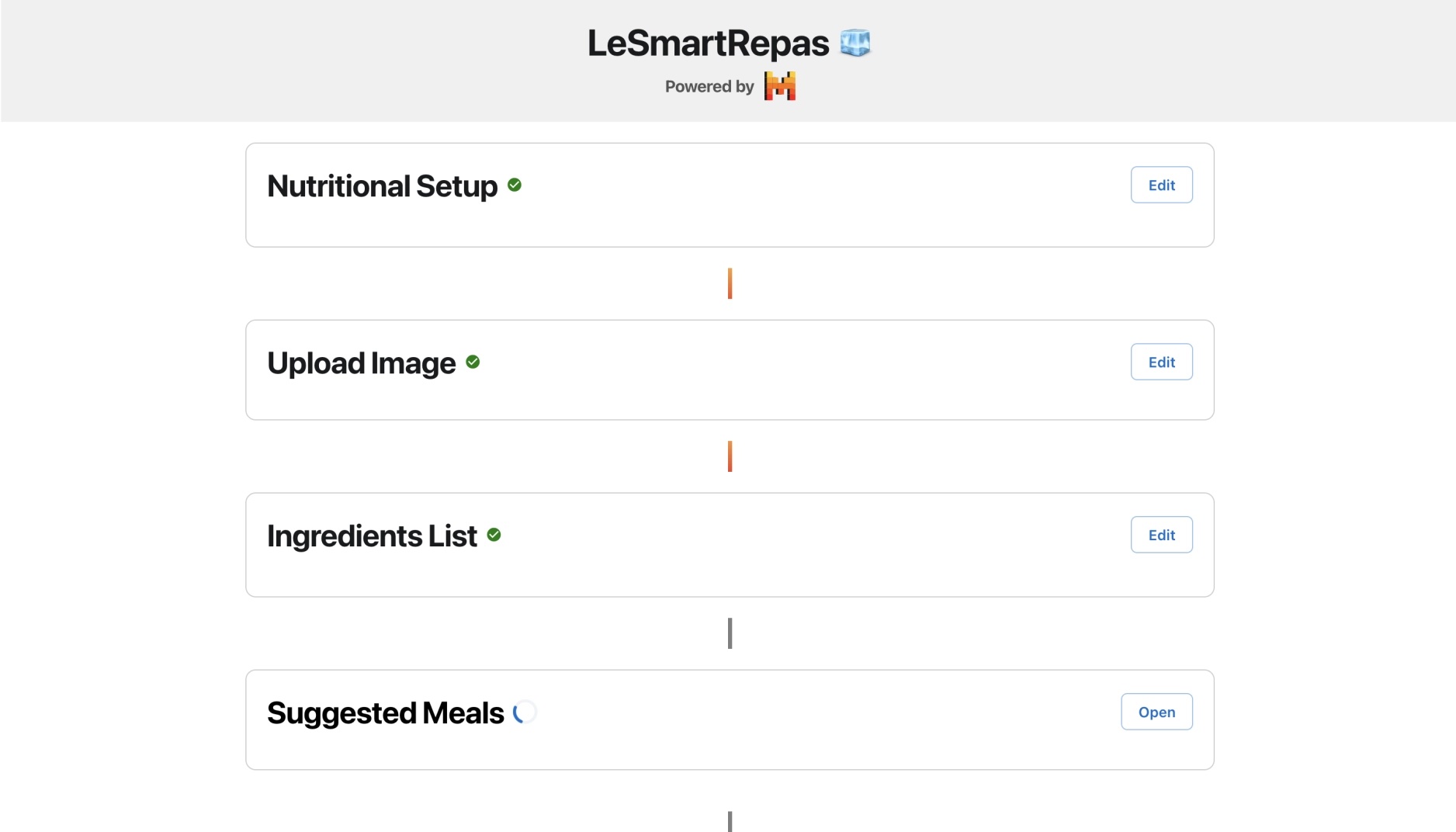The image size is (1456, 832).
Task: Click the loading spinner beside Suggested Meals
Action: (x=525, y=712)
